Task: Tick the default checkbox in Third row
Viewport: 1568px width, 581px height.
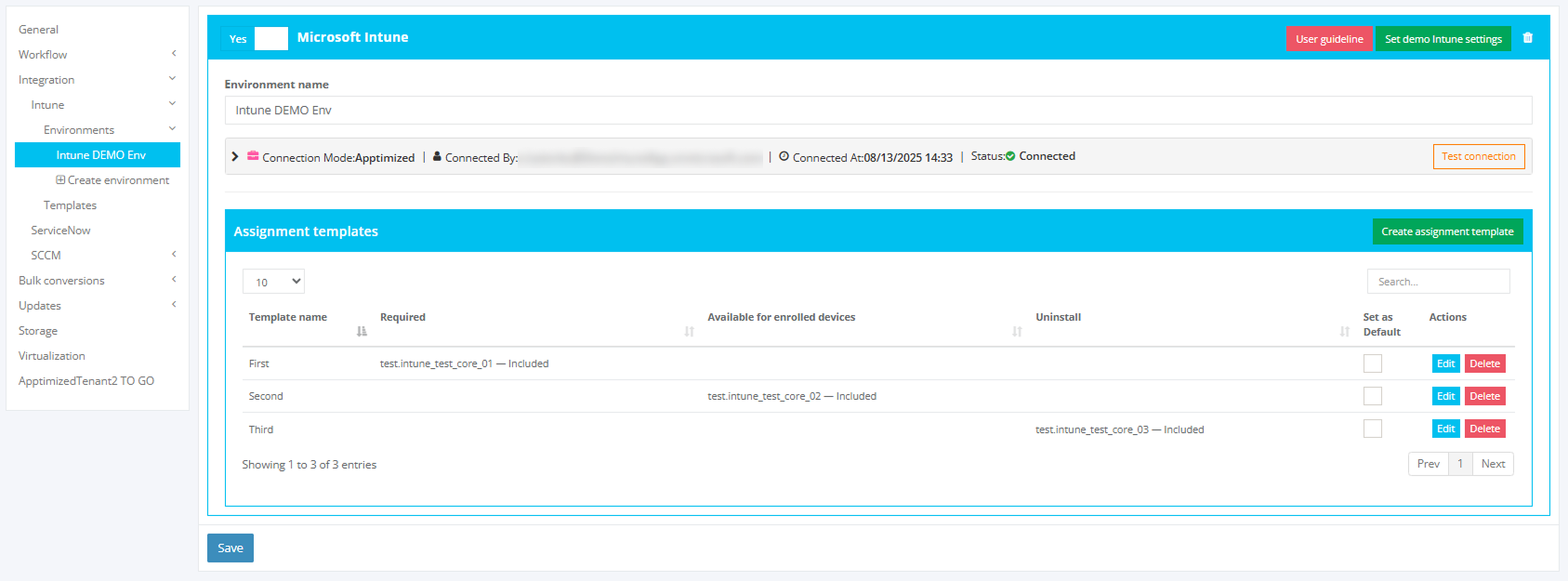Action: pos(1373,429)
